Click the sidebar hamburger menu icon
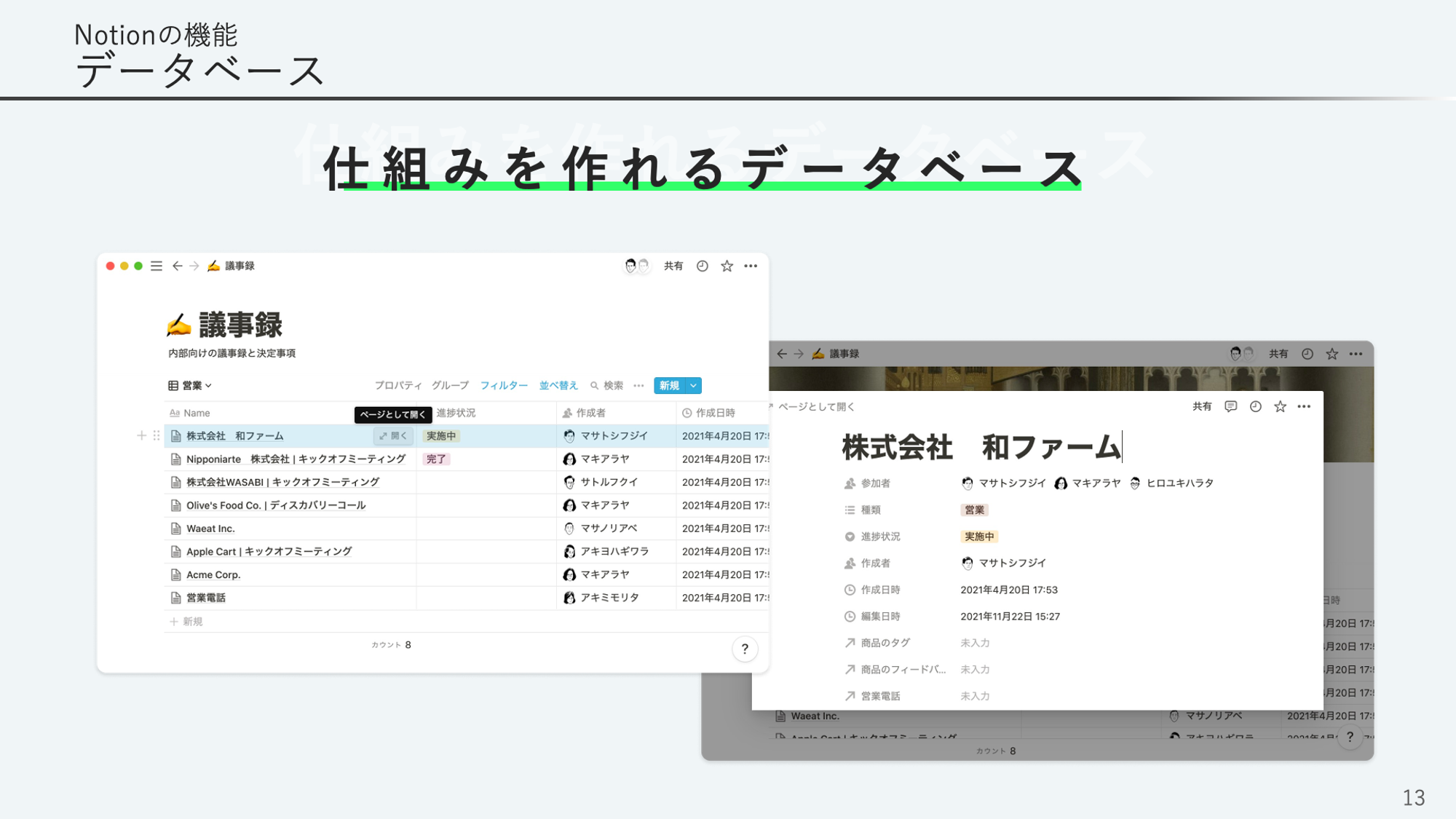Viewport: 1456px width, 819px height. point(157,266)
